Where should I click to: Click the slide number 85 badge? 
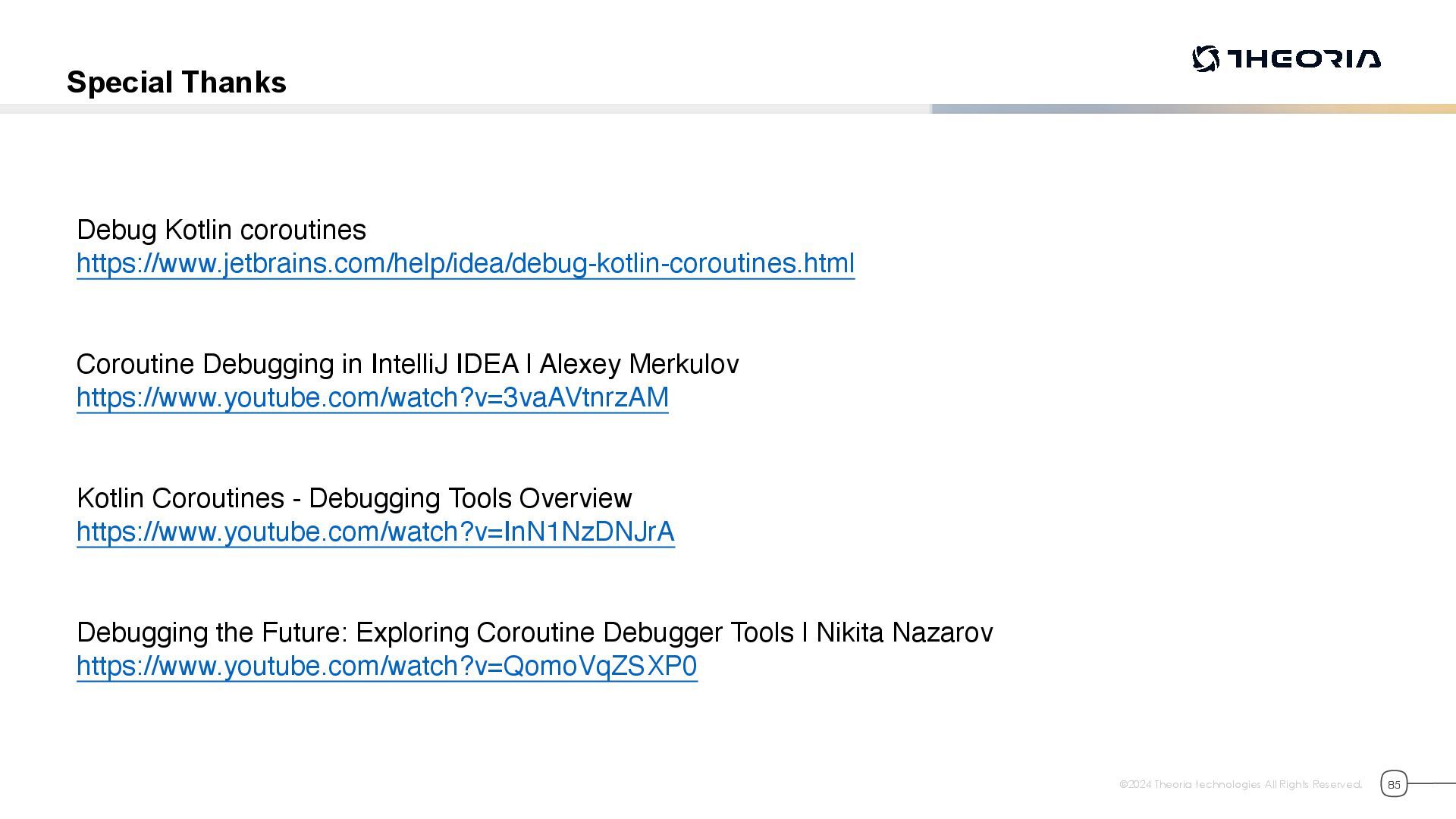click(x=1393, y=784)
